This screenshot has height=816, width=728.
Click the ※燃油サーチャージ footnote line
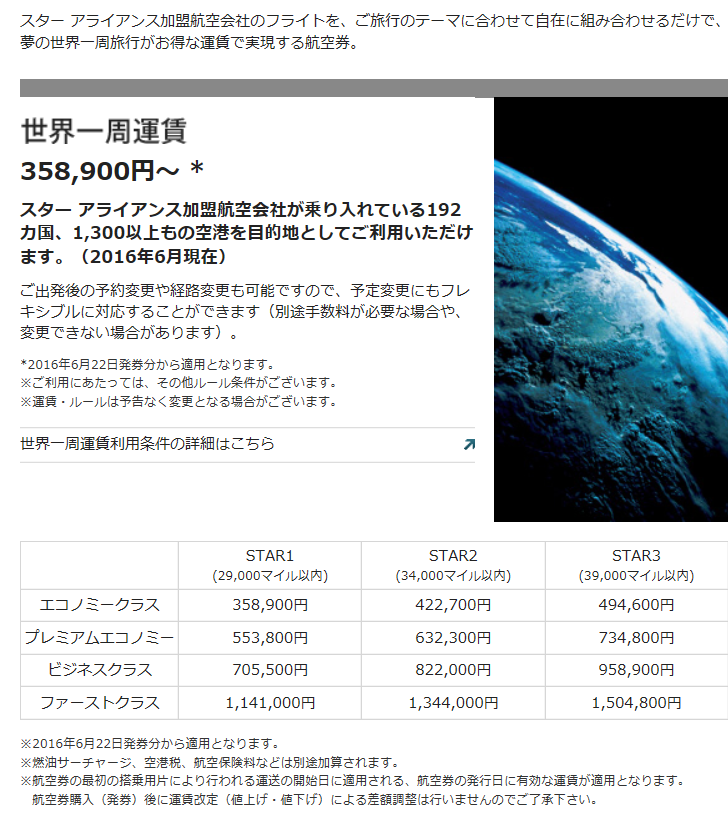(210, 762)
